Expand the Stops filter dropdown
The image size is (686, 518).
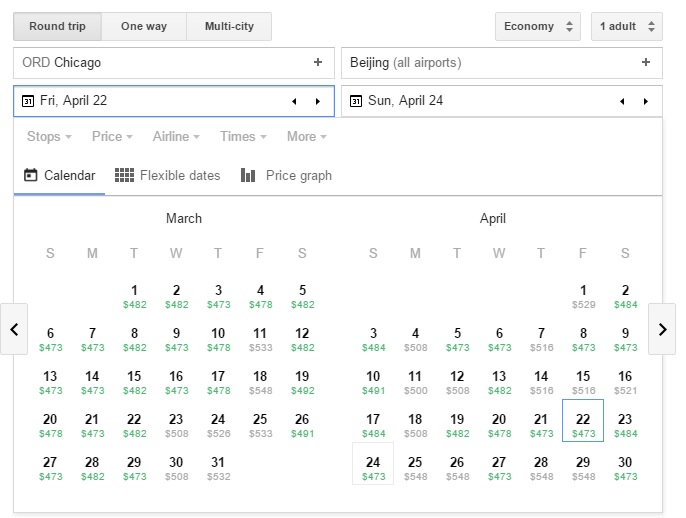pos(49,136)
